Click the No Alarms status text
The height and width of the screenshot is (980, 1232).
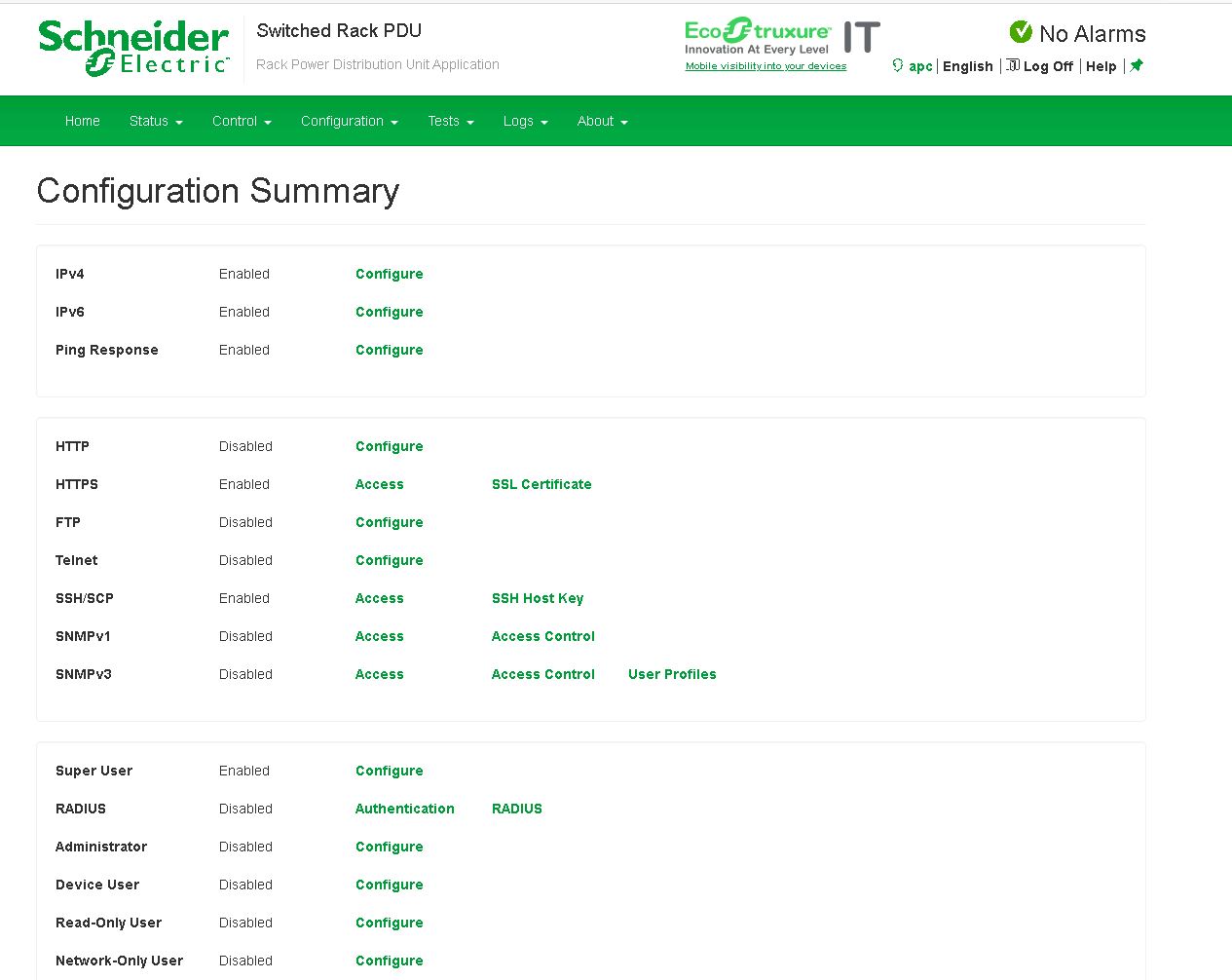(x=1093, y=34)
